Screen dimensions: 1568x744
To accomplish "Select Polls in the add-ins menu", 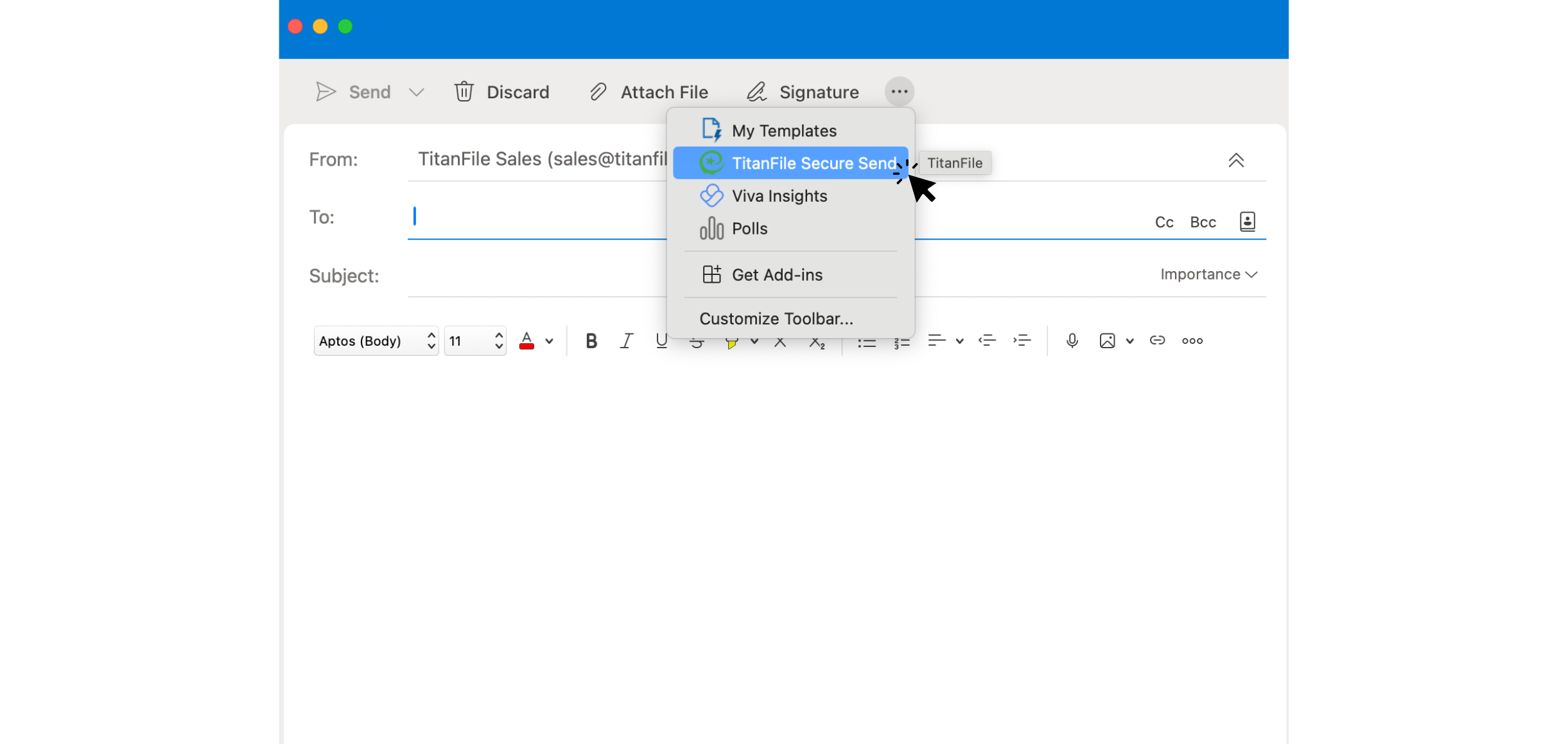I will [790, 229].
